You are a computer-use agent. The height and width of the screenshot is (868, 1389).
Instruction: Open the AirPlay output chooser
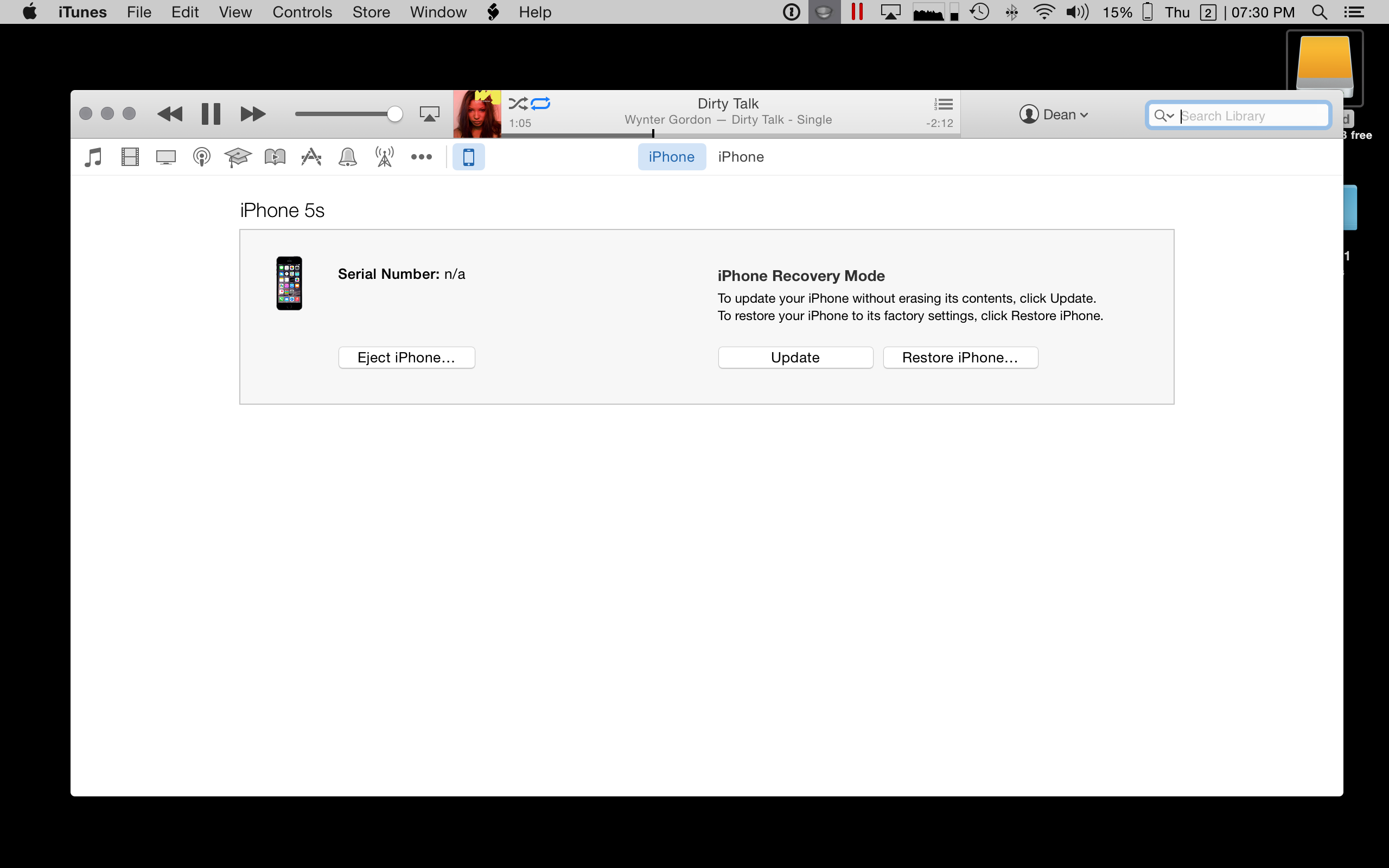tap(429, 114)
